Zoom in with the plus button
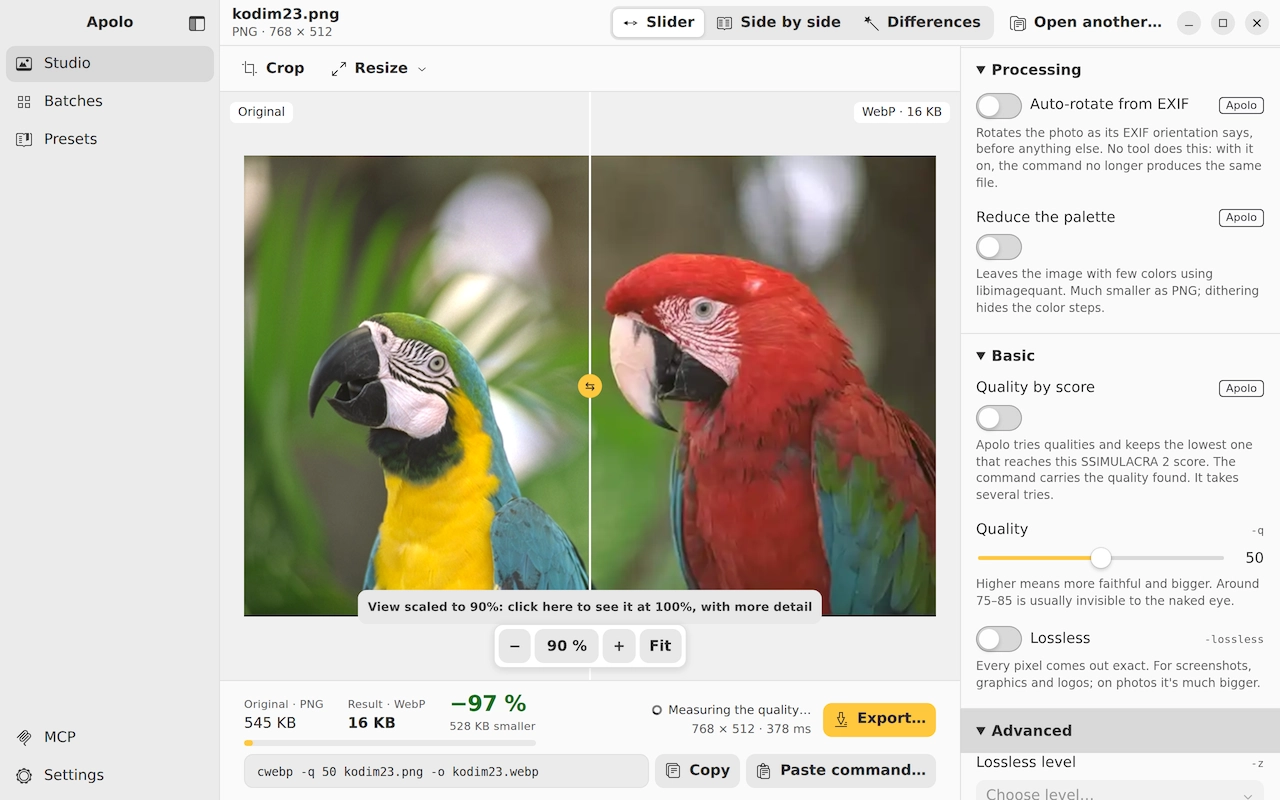Viewport: 1280px width, 800px height. pyautogui.click(x=619, y=646)
